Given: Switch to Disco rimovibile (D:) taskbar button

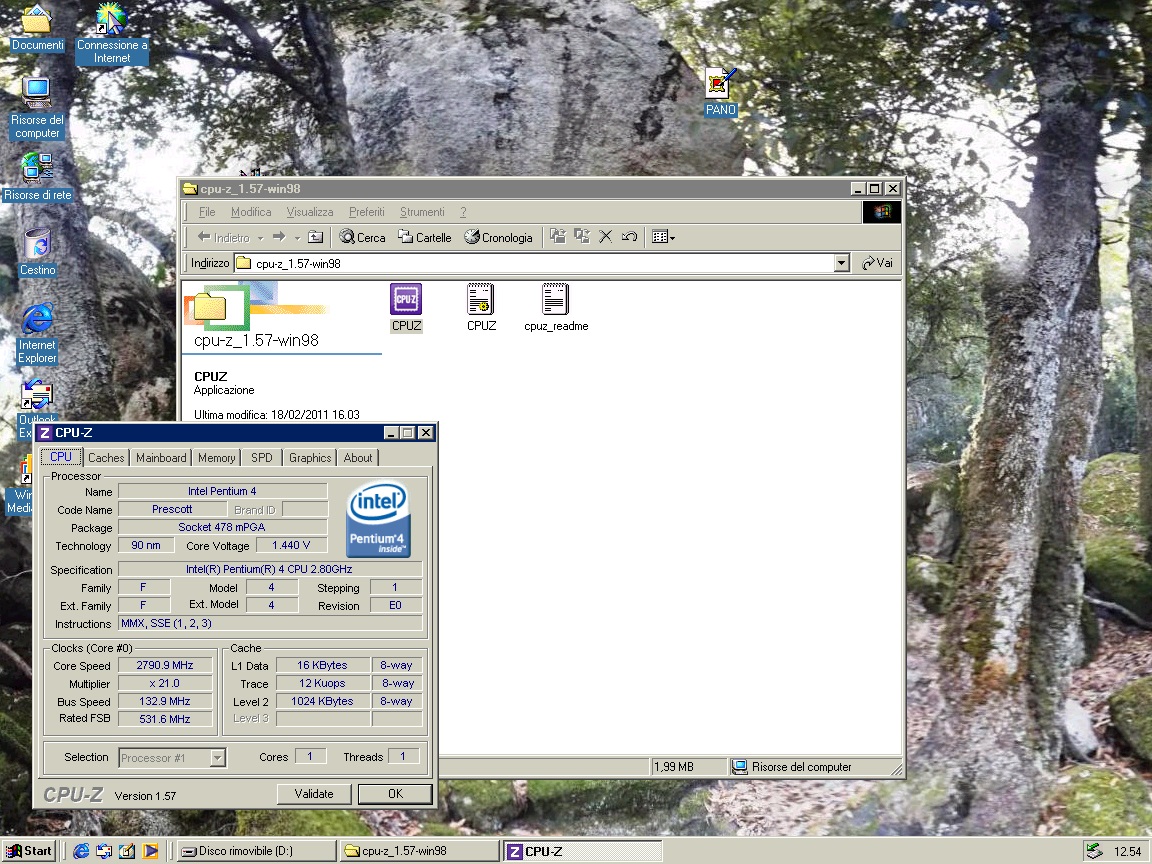Looking at the screenshot, I should pyautogui.click(x=256, y=851).
